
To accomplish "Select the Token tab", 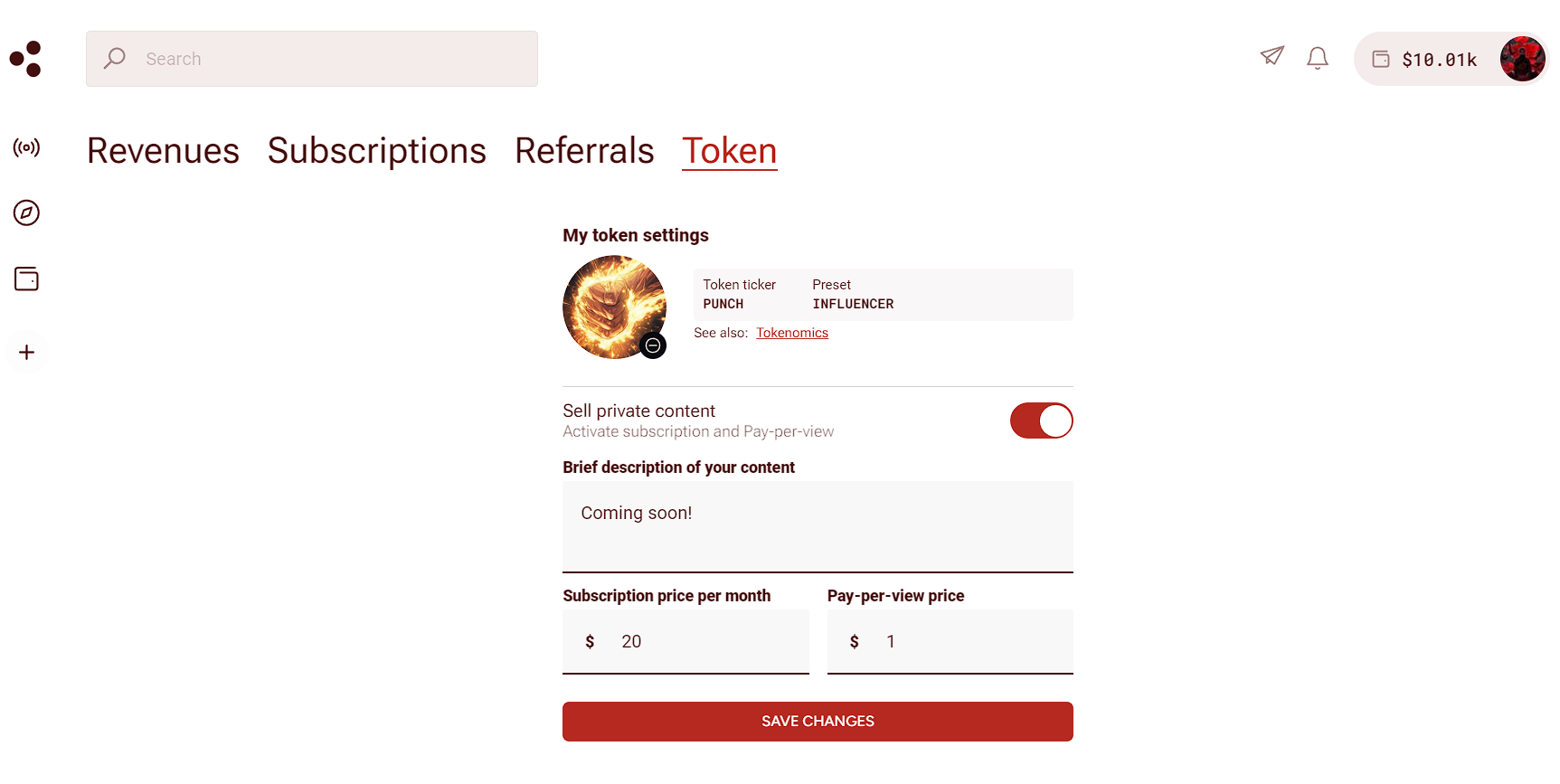I will (x=730, y=150).
